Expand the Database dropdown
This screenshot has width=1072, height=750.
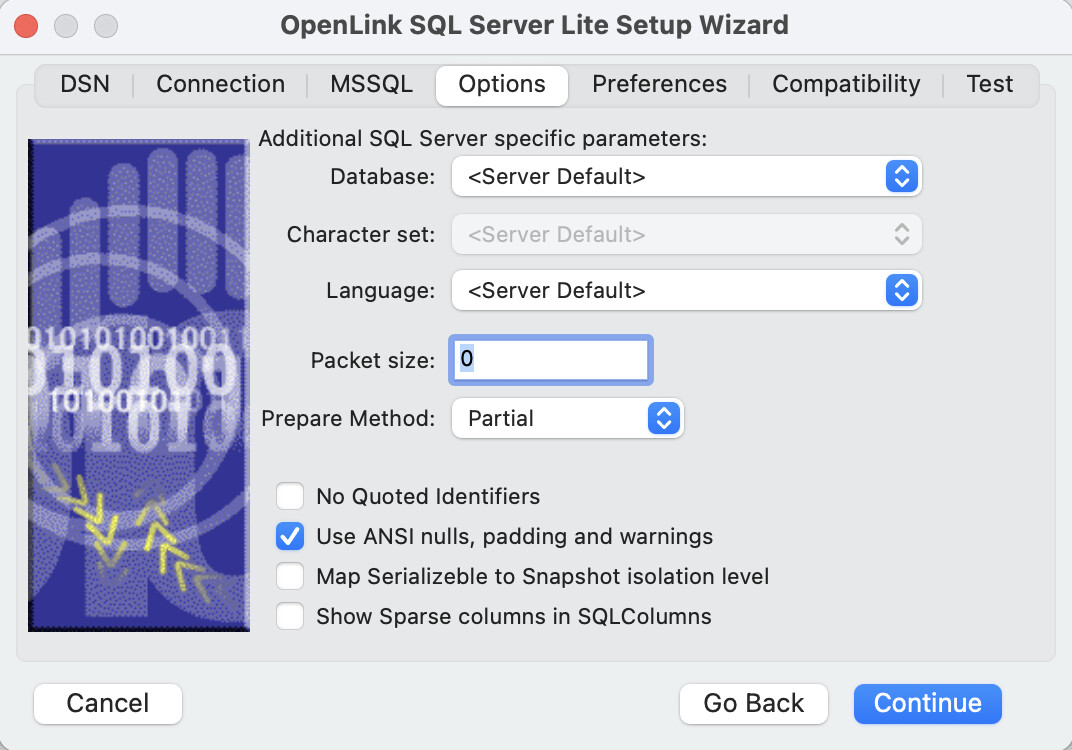point(686,177)
